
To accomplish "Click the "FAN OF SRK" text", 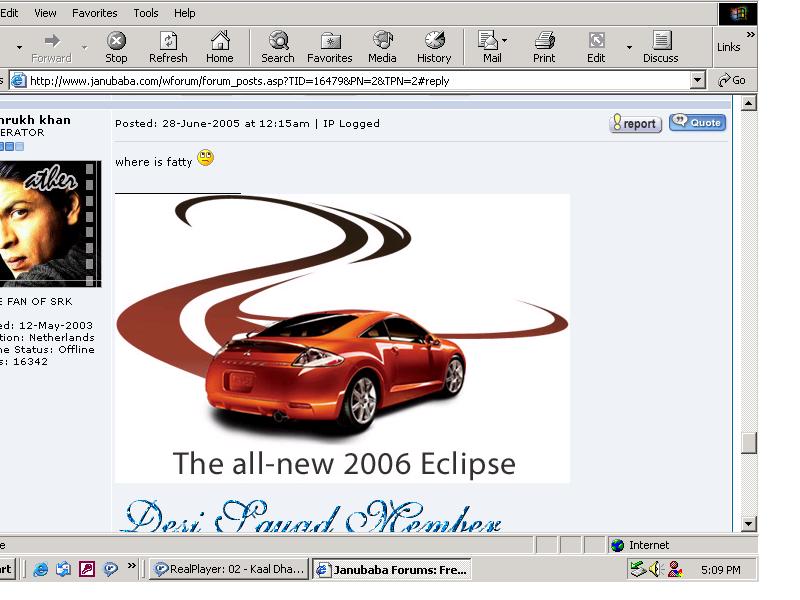I will pos(40,301).
